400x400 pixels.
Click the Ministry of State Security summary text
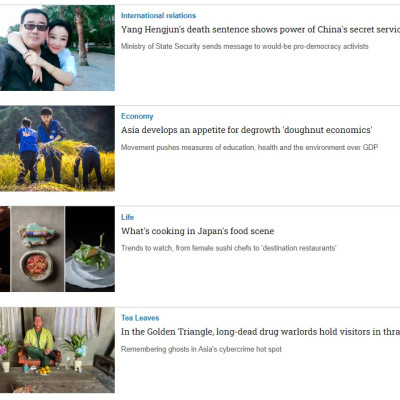245,46
